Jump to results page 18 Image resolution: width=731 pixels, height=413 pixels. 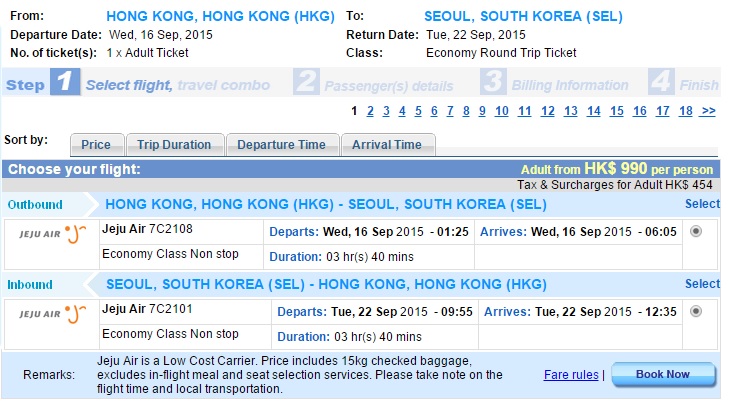click(x=686, y=111)
